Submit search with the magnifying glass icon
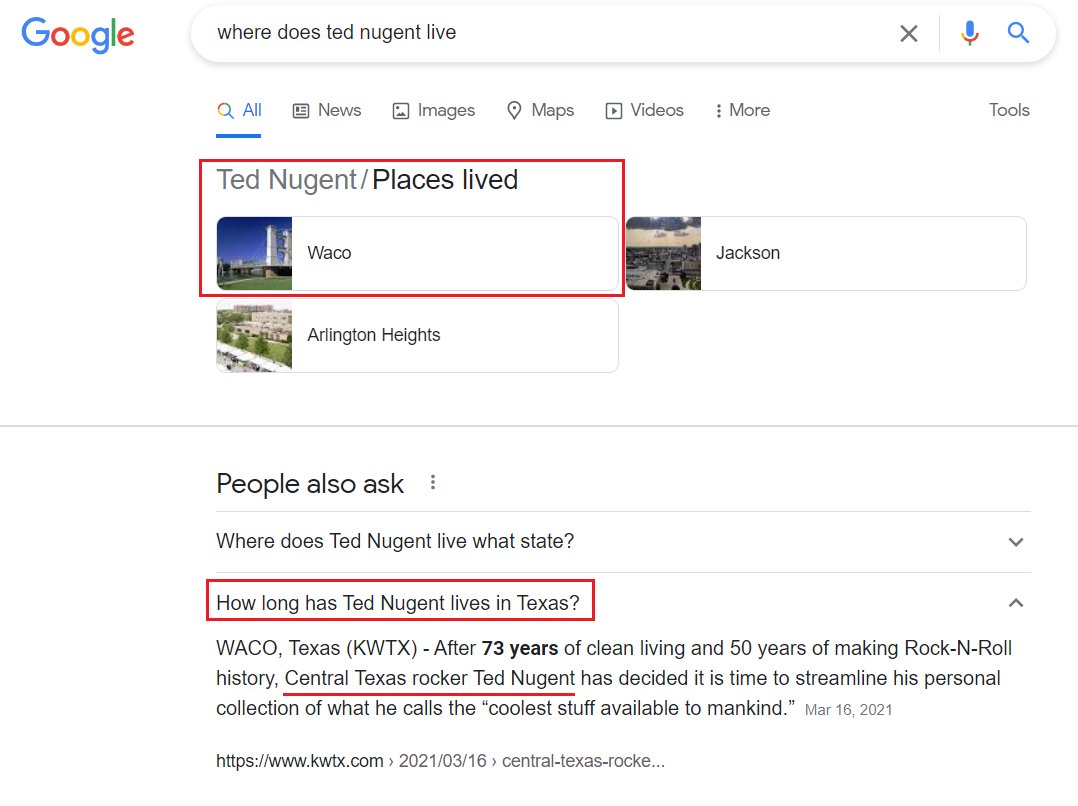 point(1018,32)
